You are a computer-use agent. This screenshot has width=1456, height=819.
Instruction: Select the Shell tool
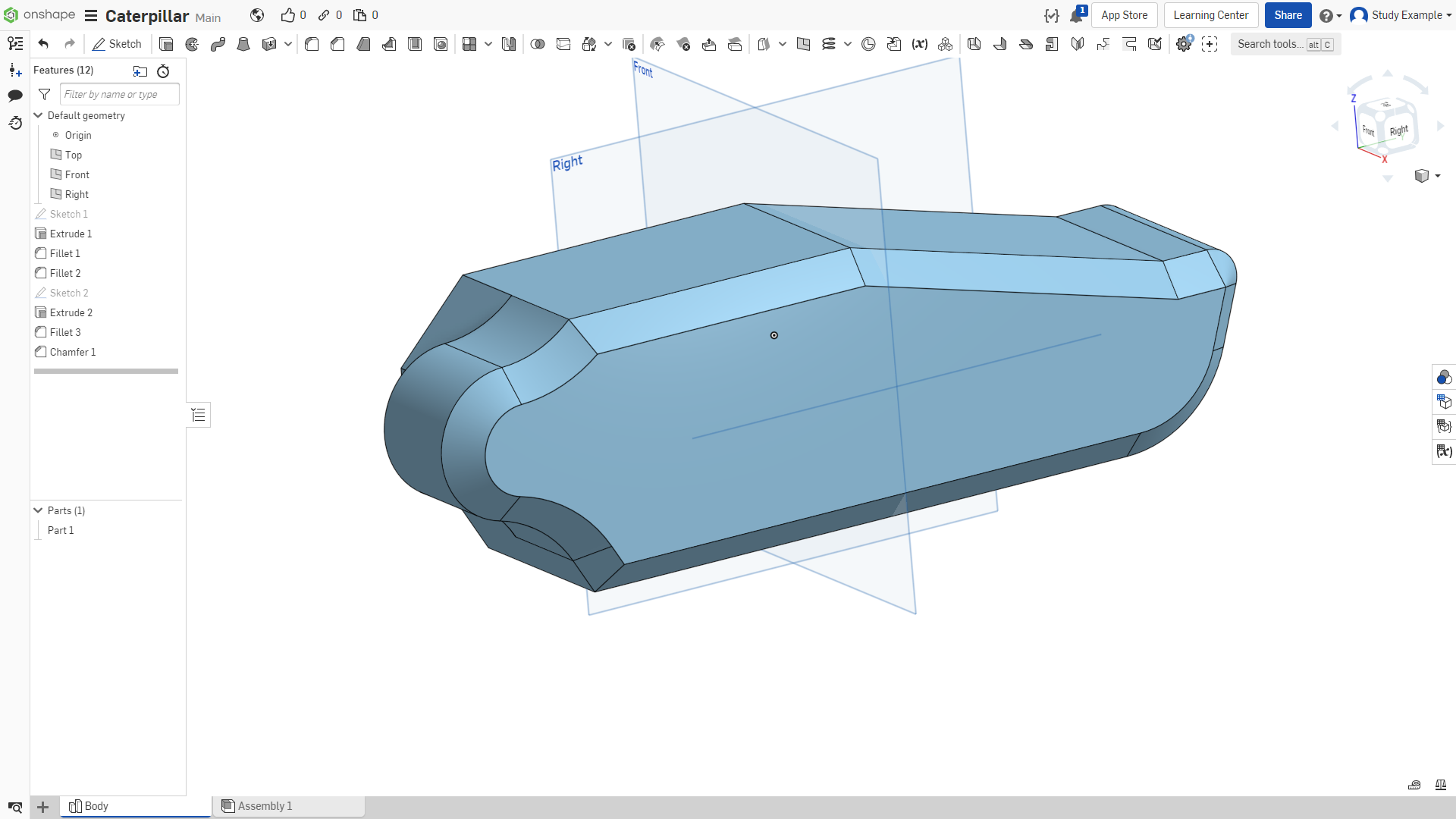[x=415, y=44]
